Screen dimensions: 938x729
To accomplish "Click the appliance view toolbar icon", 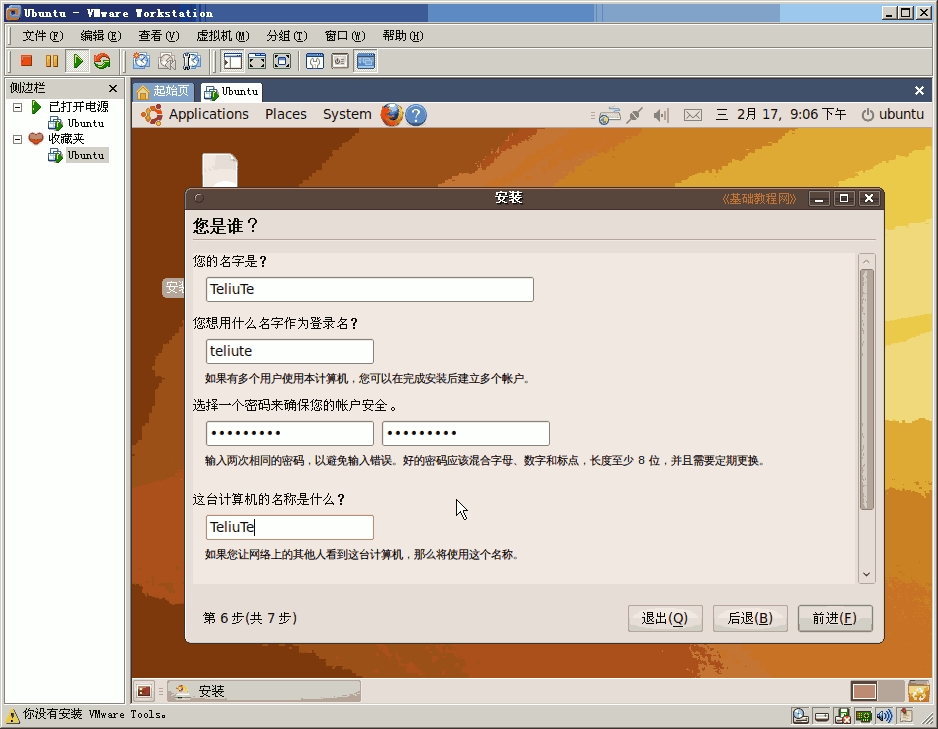I will coord(340,61).
